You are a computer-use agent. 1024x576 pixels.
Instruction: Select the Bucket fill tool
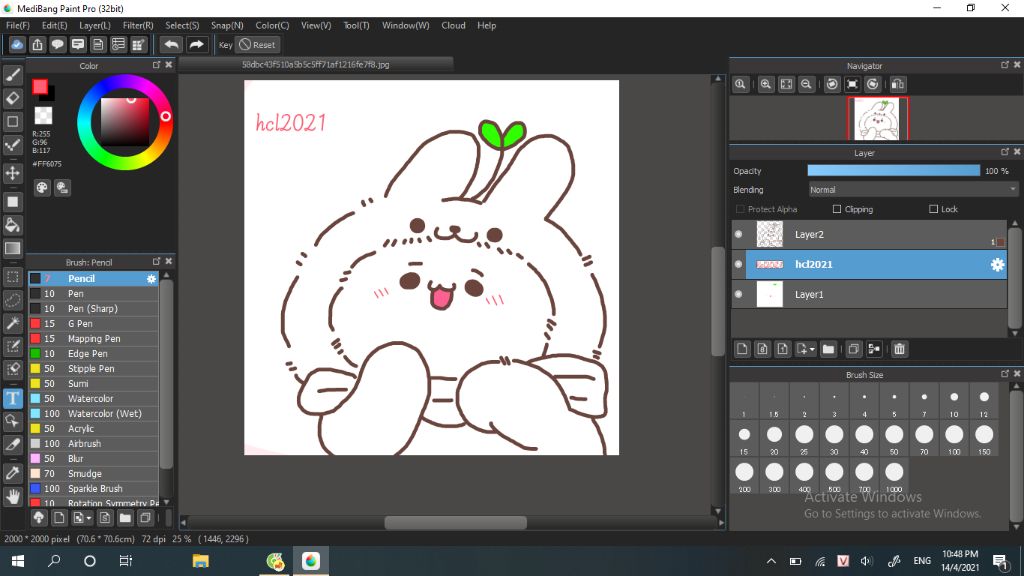point(12,225)
